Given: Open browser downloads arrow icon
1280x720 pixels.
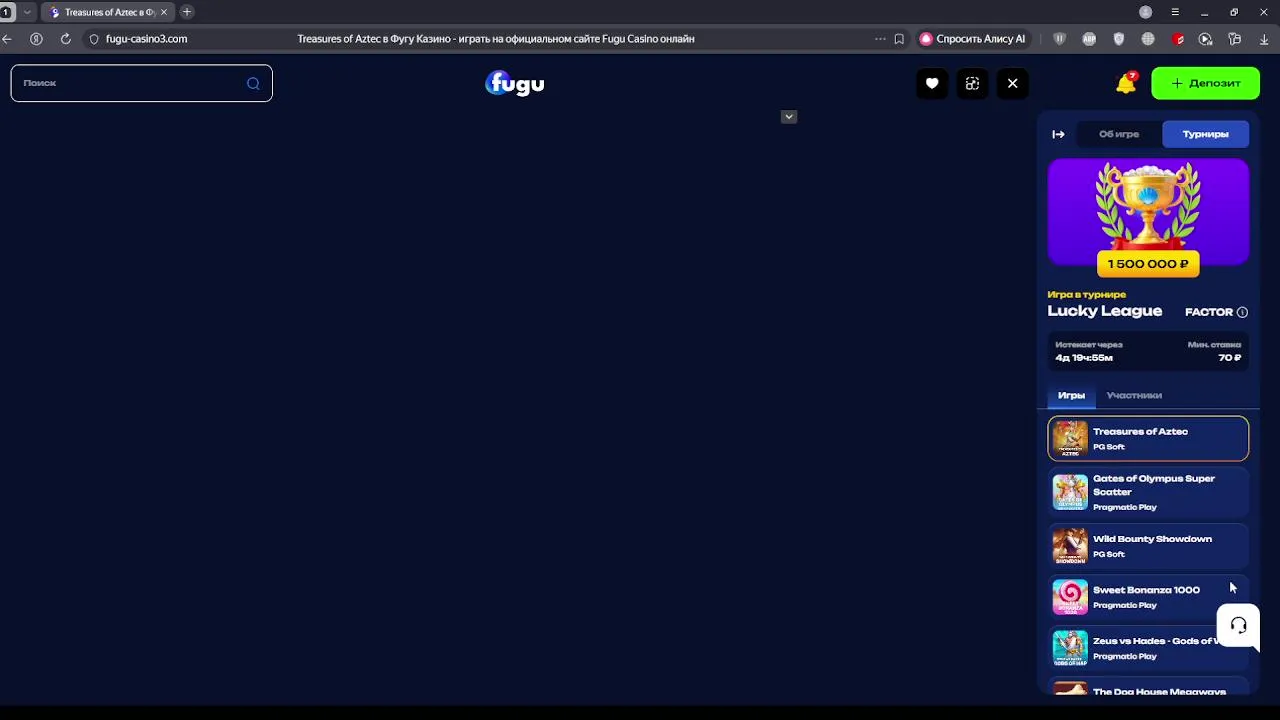Looking at the screenshot, I should 1265,39.
